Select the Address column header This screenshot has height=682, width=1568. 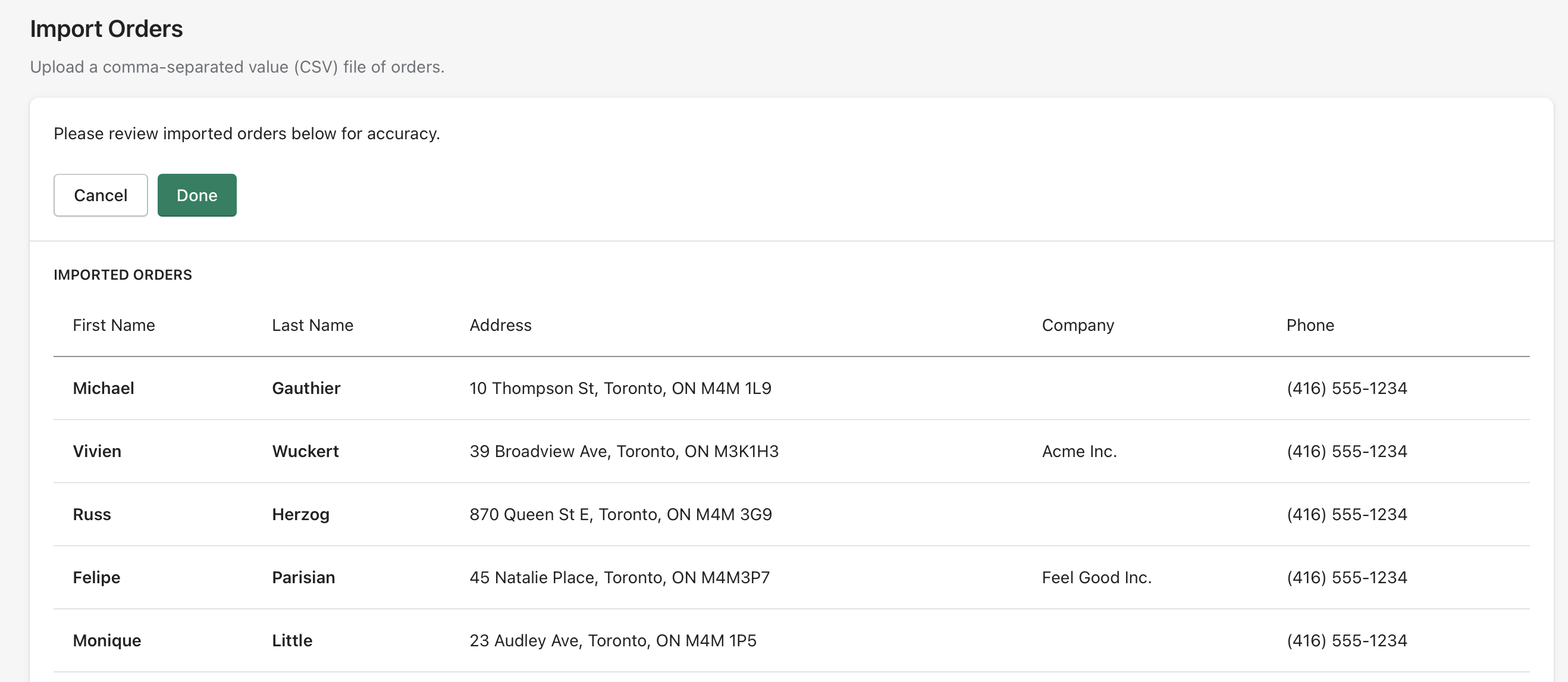pos(500,324)
